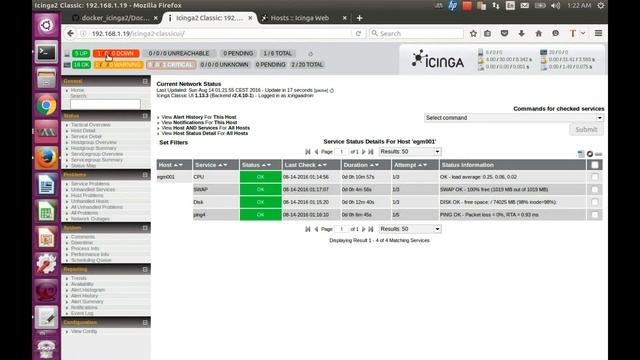Collapse the Status sidebar section

tap(145, 116)
